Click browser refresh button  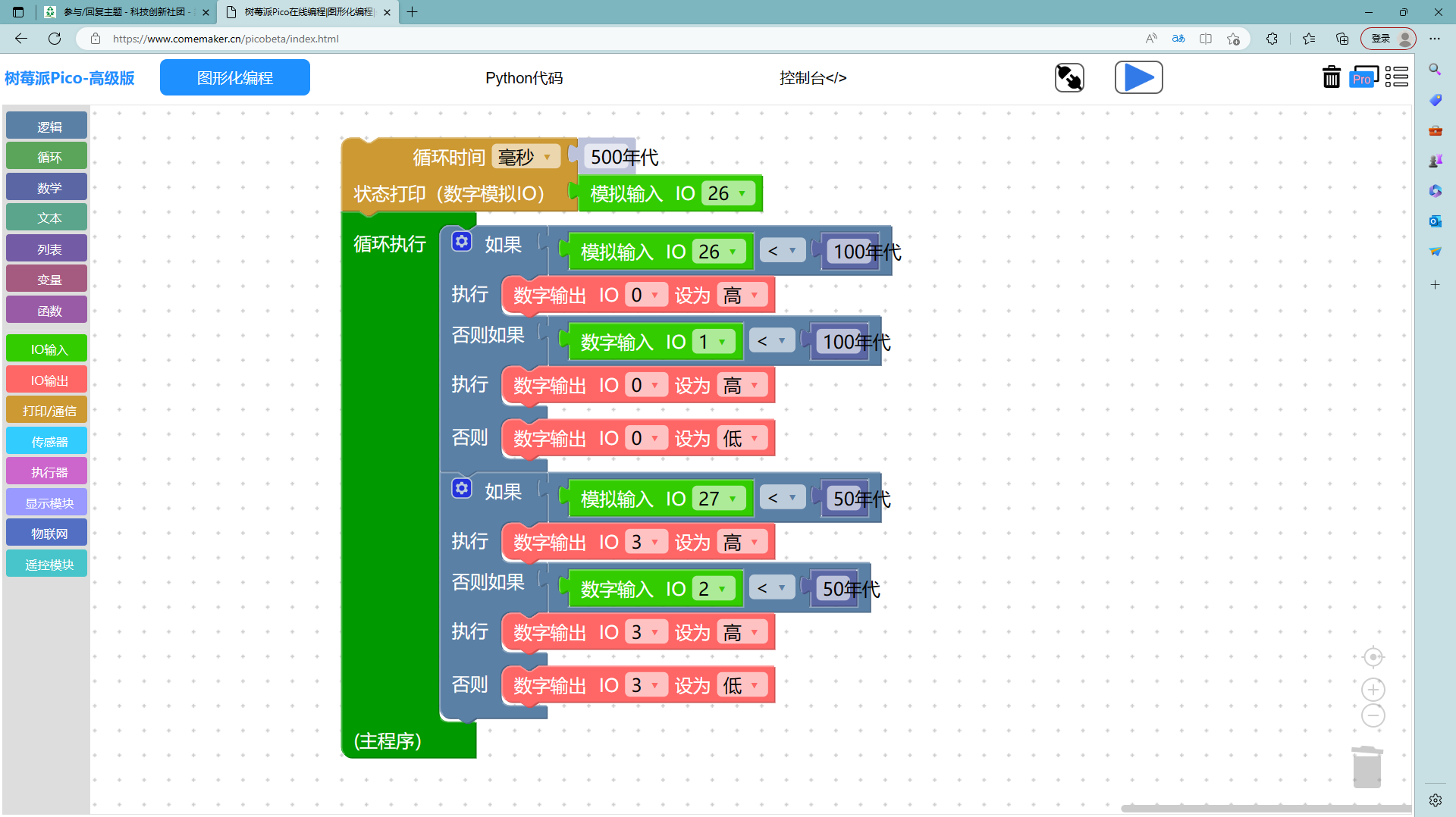55,39
